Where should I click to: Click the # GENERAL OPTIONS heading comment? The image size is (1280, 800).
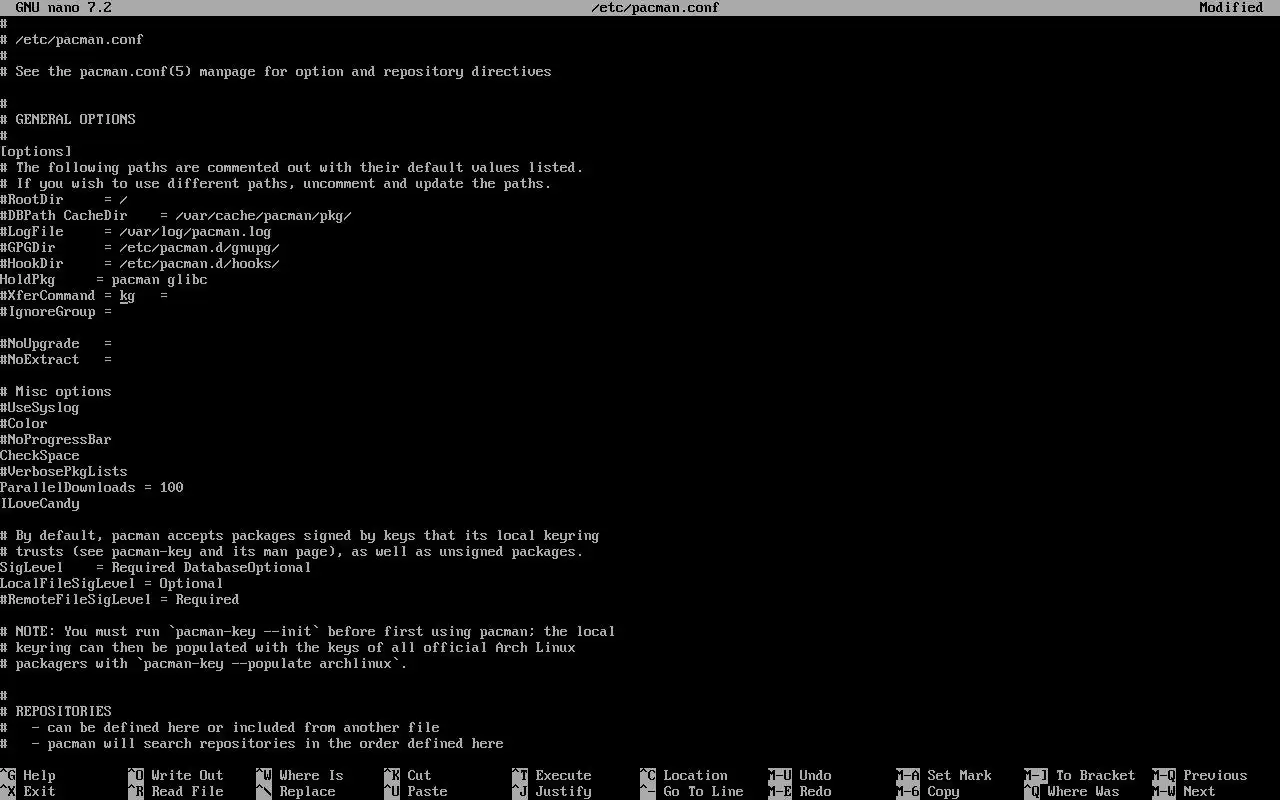tap(68, 119)
